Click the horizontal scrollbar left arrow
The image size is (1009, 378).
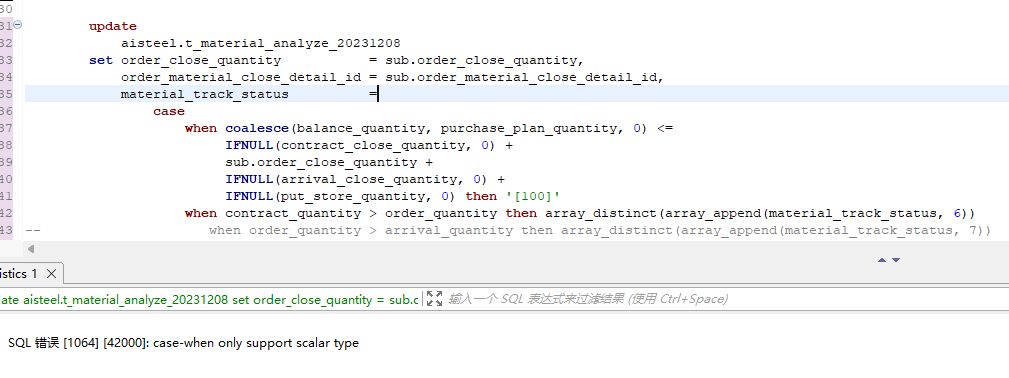point(30,249)
